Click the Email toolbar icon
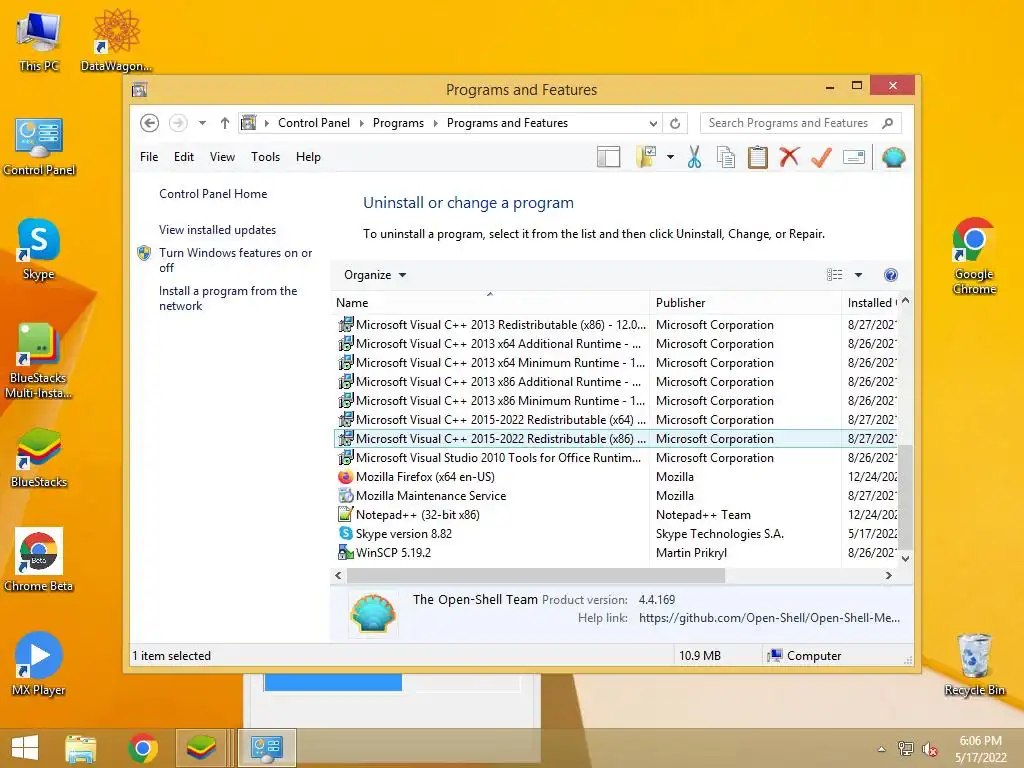The image size is (1024, 768). [x=854, y=157]
